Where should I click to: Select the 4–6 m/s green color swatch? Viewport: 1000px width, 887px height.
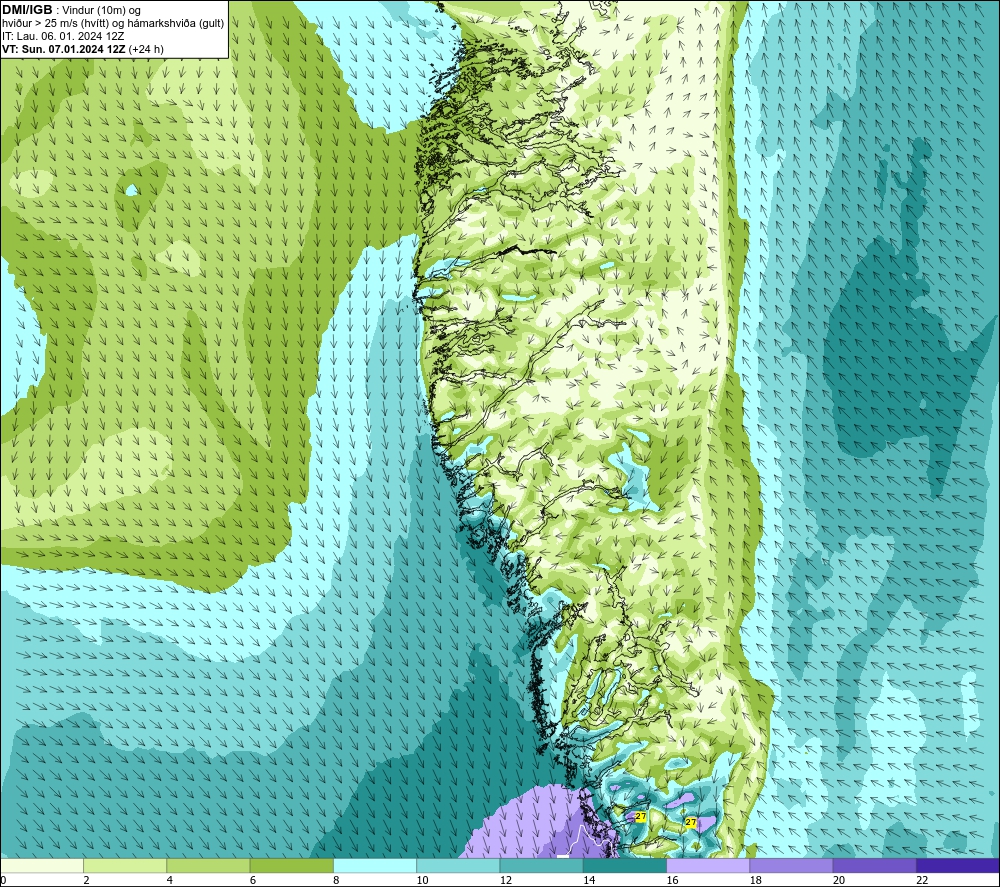tap(209, 865)
